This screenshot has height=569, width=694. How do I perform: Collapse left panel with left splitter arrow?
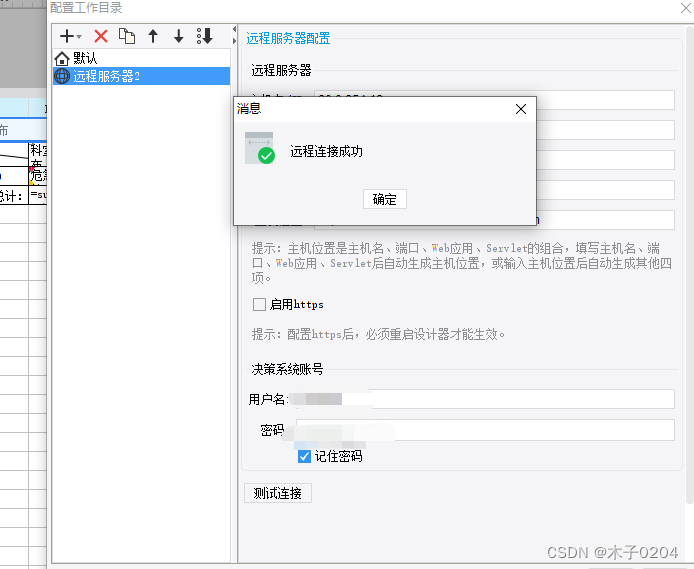(x=234, y=30)
